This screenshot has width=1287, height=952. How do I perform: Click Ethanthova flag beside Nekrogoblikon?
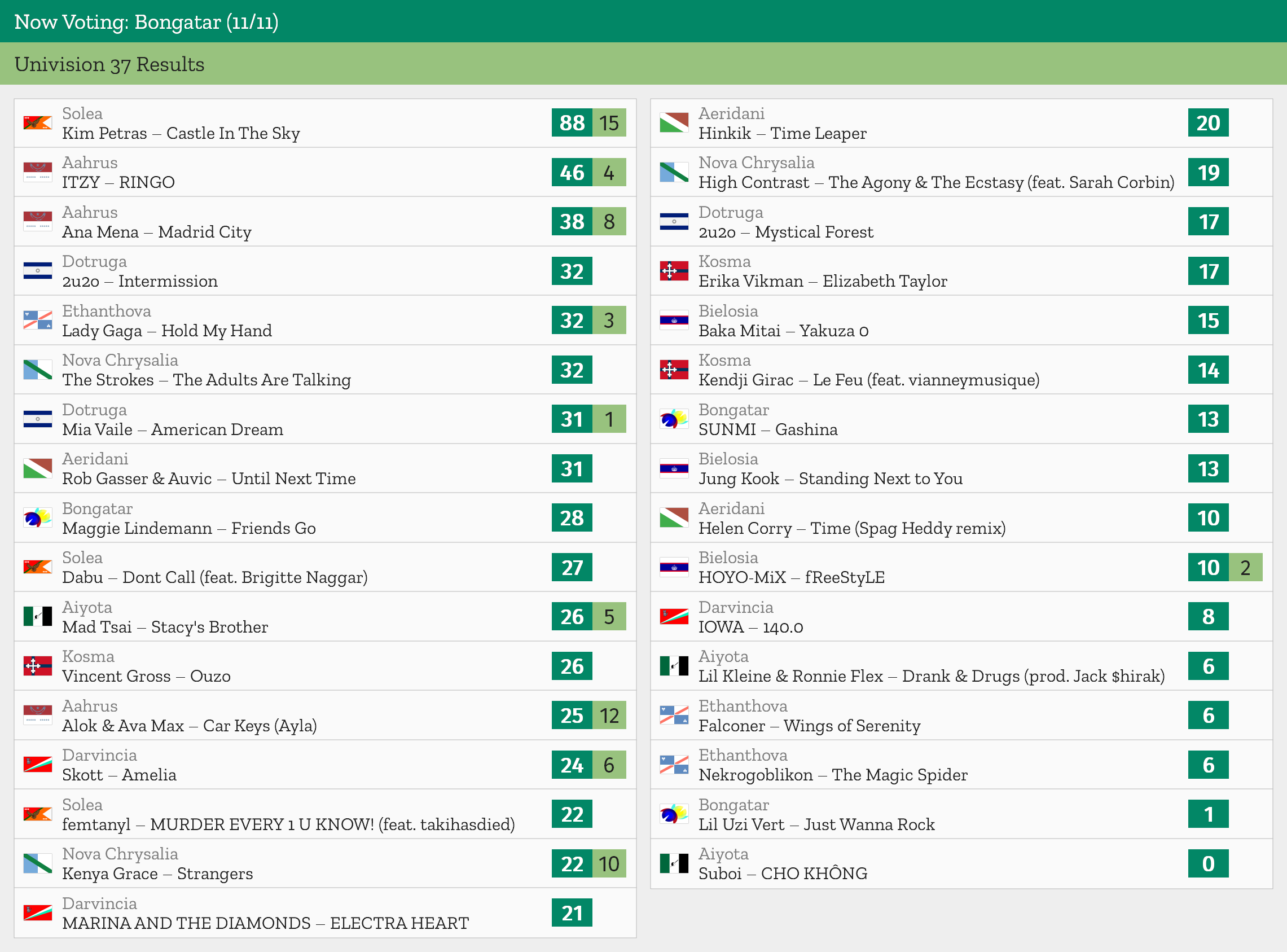[674, 765]
